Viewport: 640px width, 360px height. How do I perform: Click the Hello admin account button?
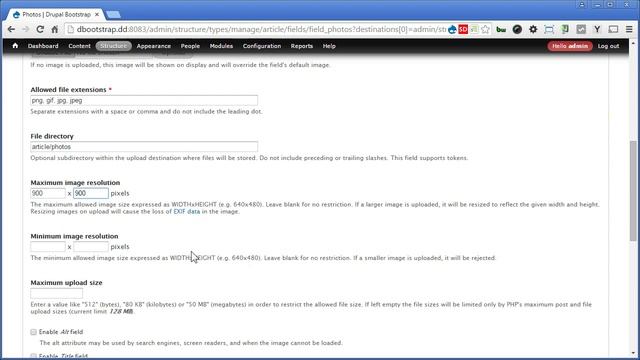coord(570,46)
